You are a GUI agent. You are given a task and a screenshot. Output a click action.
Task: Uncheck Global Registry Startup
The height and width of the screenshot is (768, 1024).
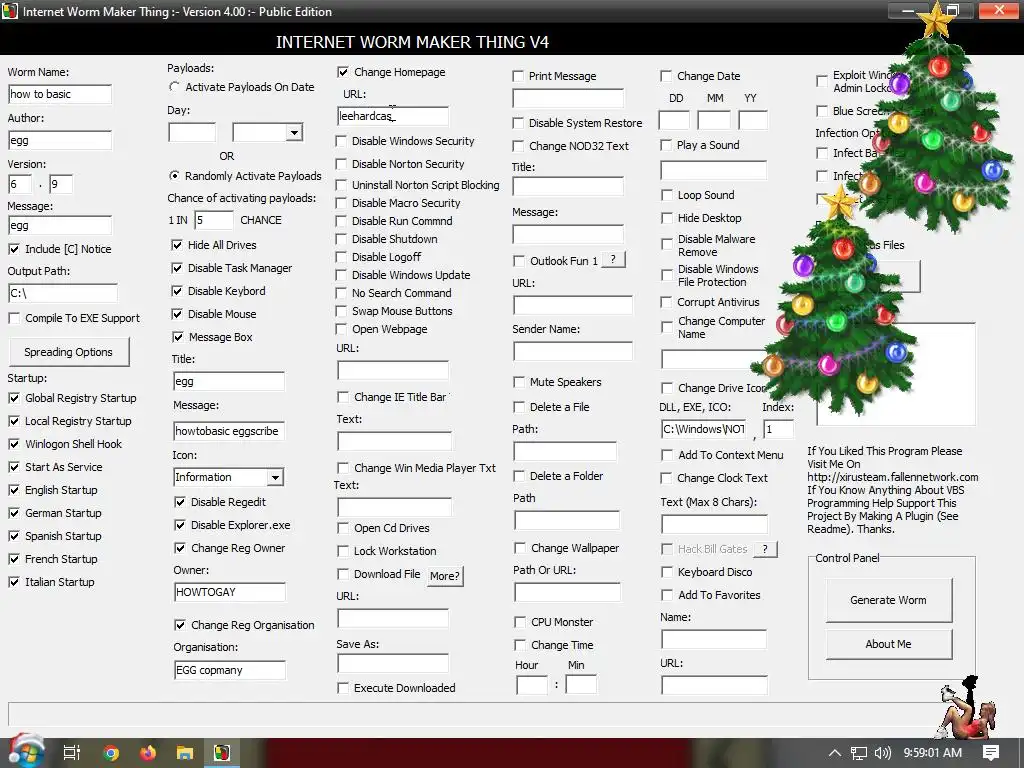click(x=14, y=398)
